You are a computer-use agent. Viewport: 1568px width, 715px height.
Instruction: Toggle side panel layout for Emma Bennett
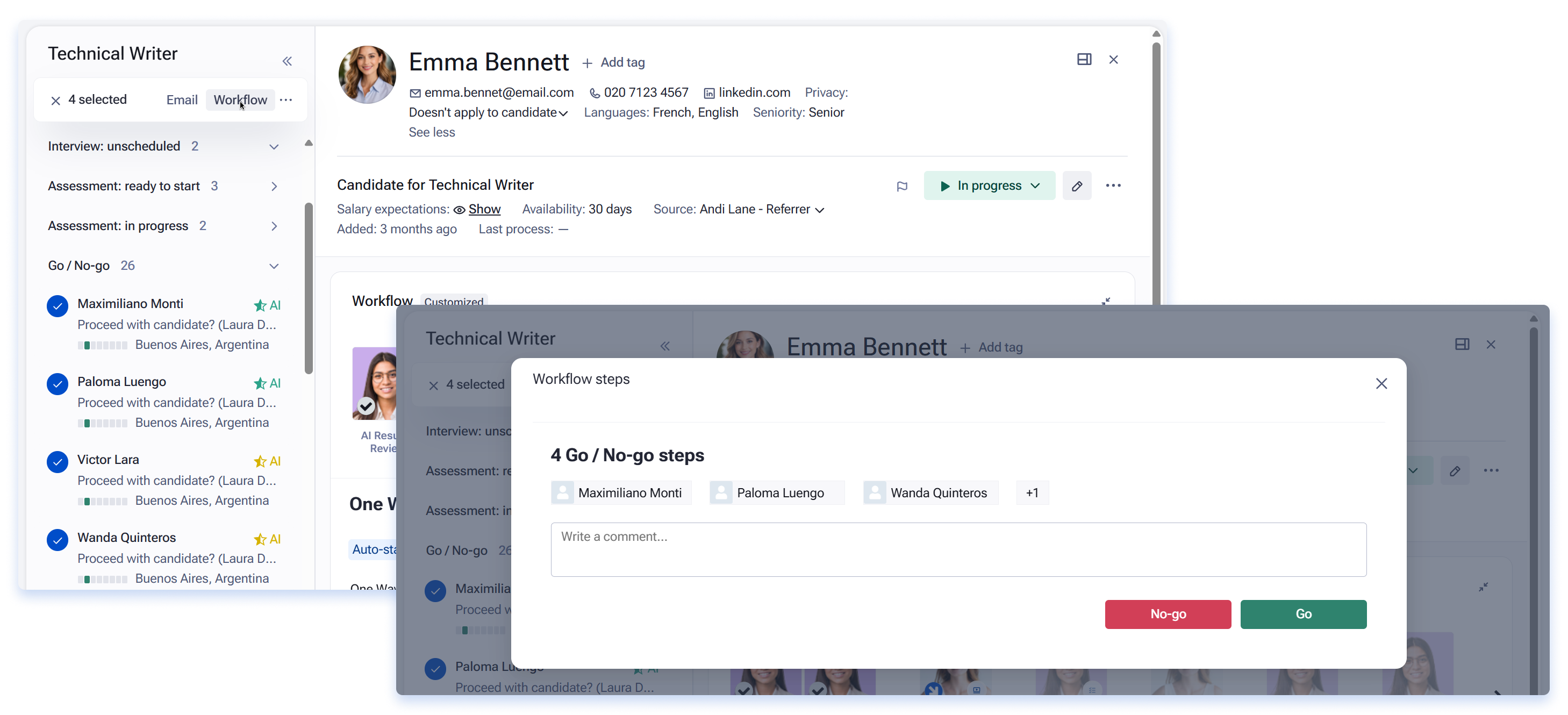point(1084,60)
